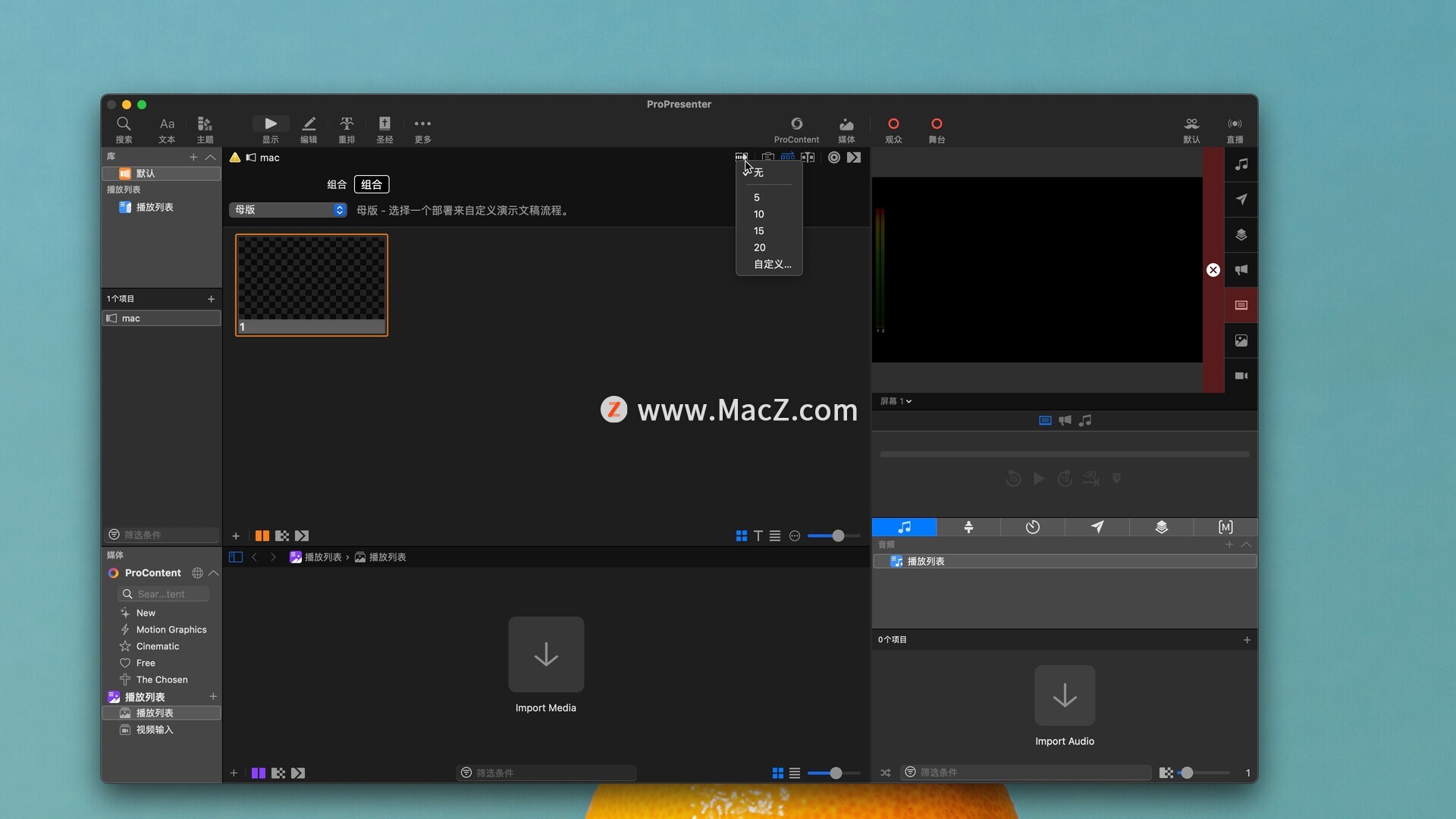Open the Live (直播) streaming button
The image size is (1456, 819).
click(x=1235, y=129)
